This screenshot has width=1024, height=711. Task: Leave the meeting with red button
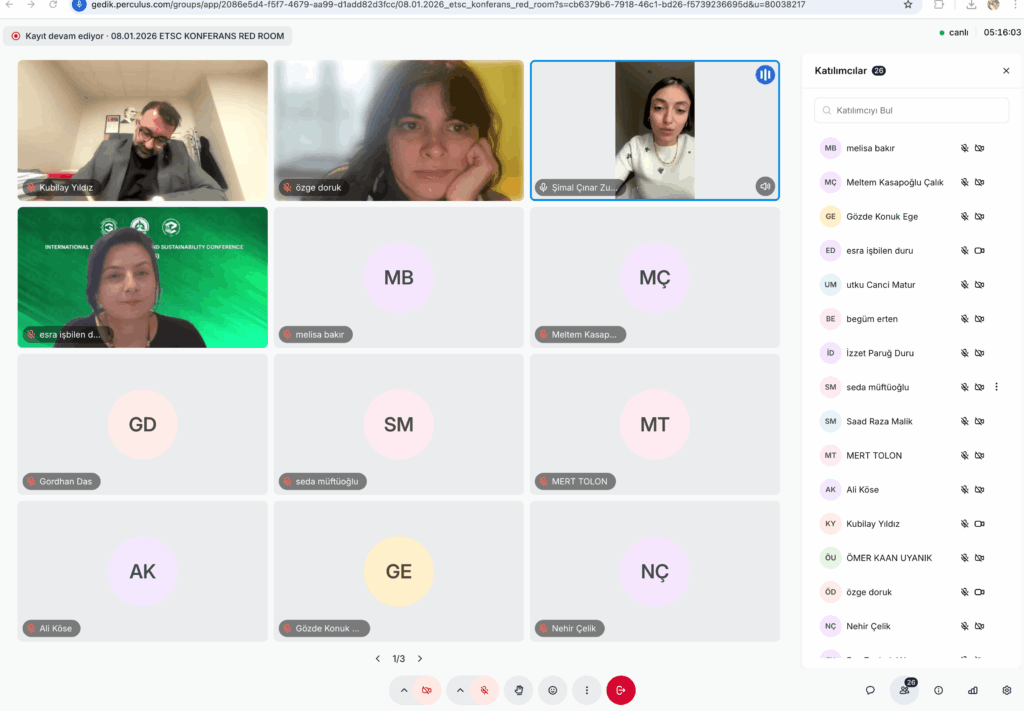click(x=620, y=690)
